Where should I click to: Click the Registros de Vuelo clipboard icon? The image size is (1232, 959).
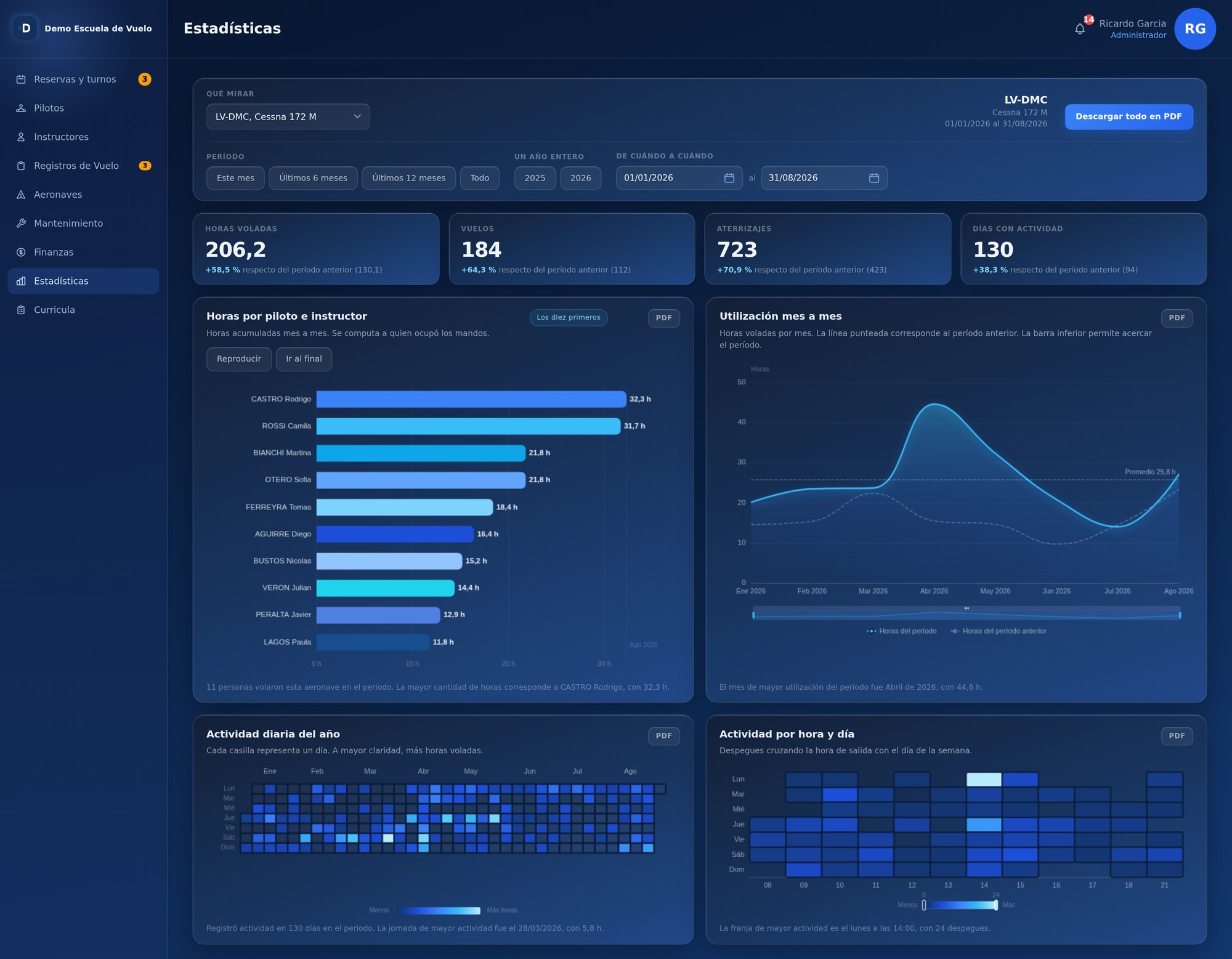pyautogui.click(x=21, y=166)
